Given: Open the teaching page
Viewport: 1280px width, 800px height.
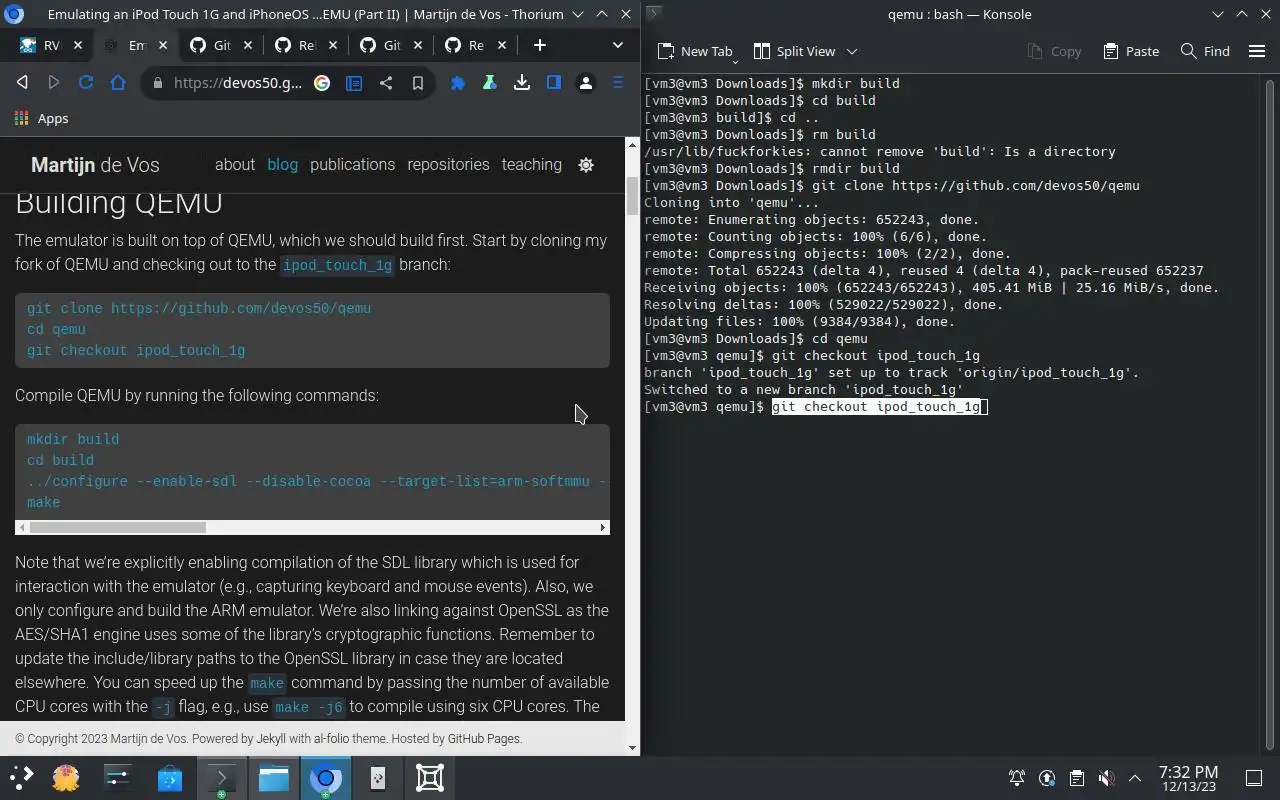Looking at the screenshot, I should 531,165.
